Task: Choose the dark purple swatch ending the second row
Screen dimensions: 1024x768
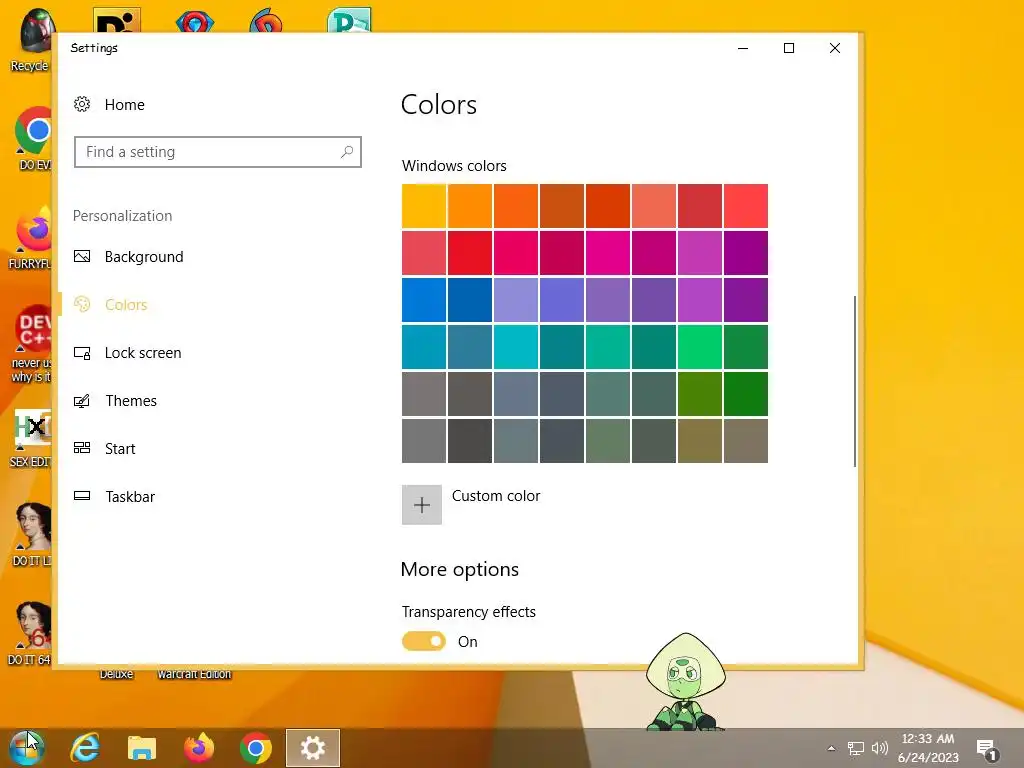Action: (x=746, y=253)
